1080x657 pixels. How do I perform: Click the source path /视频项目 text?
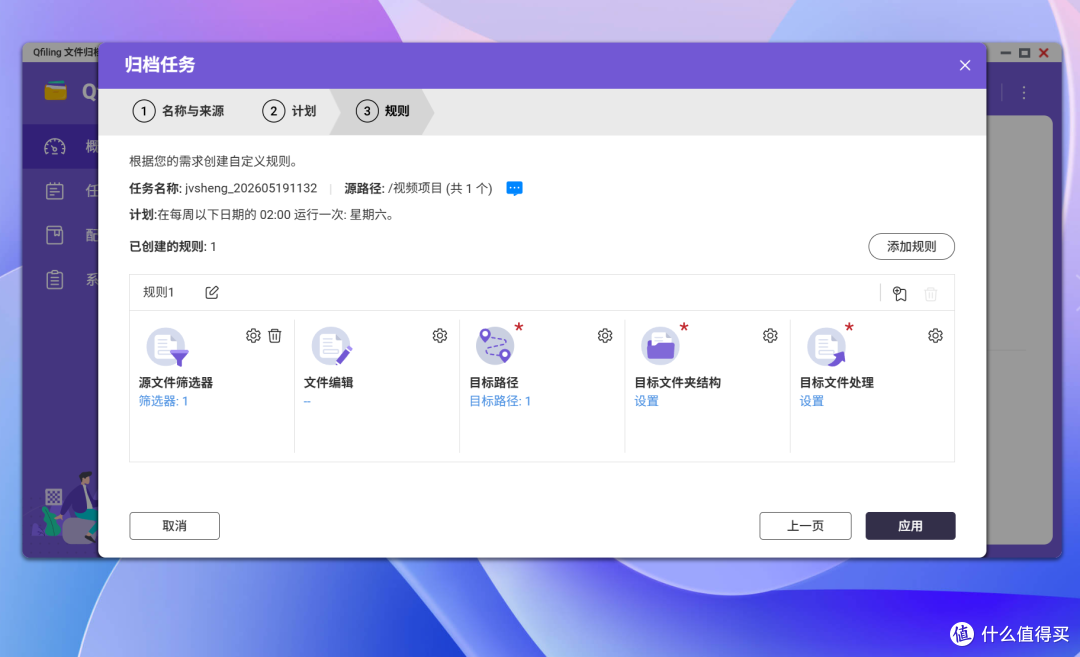point(415,188)
